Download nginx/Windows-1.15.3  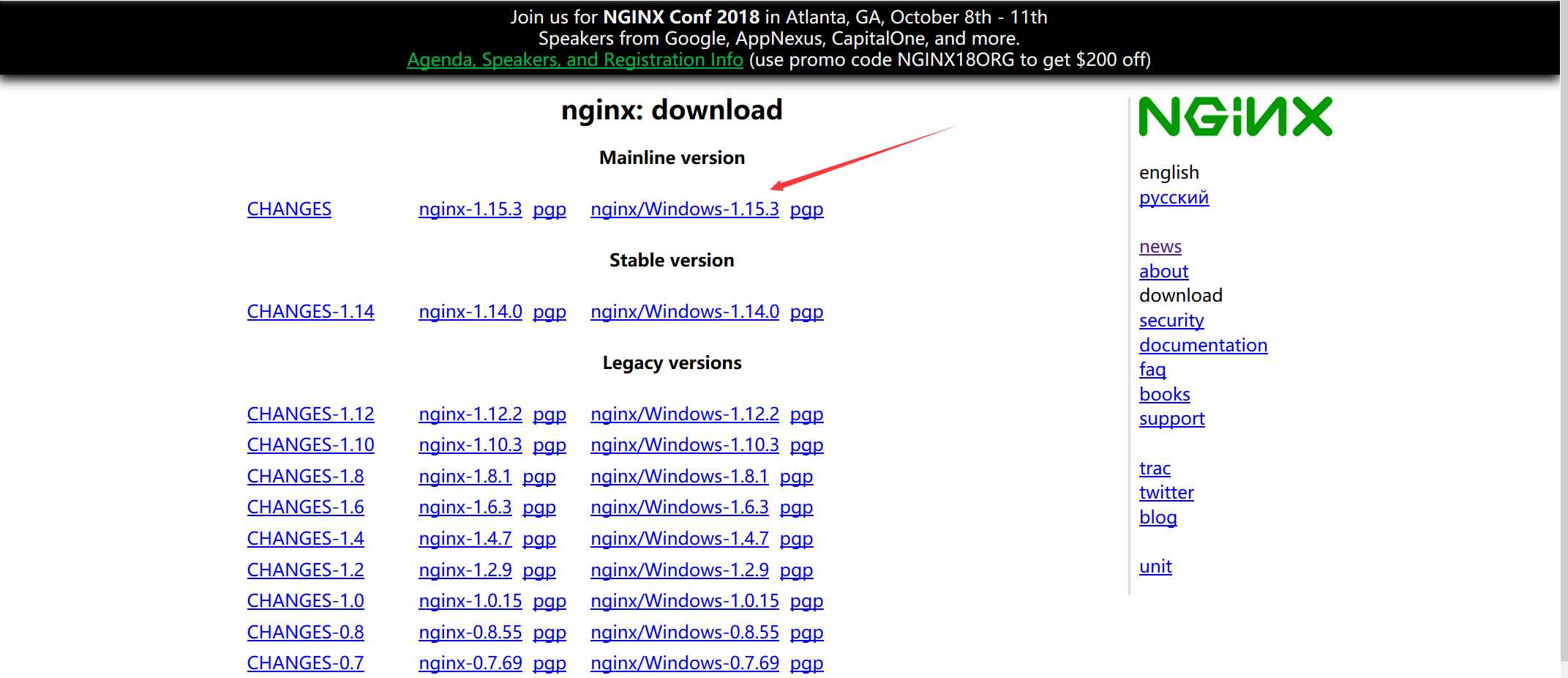coord(685,209)
